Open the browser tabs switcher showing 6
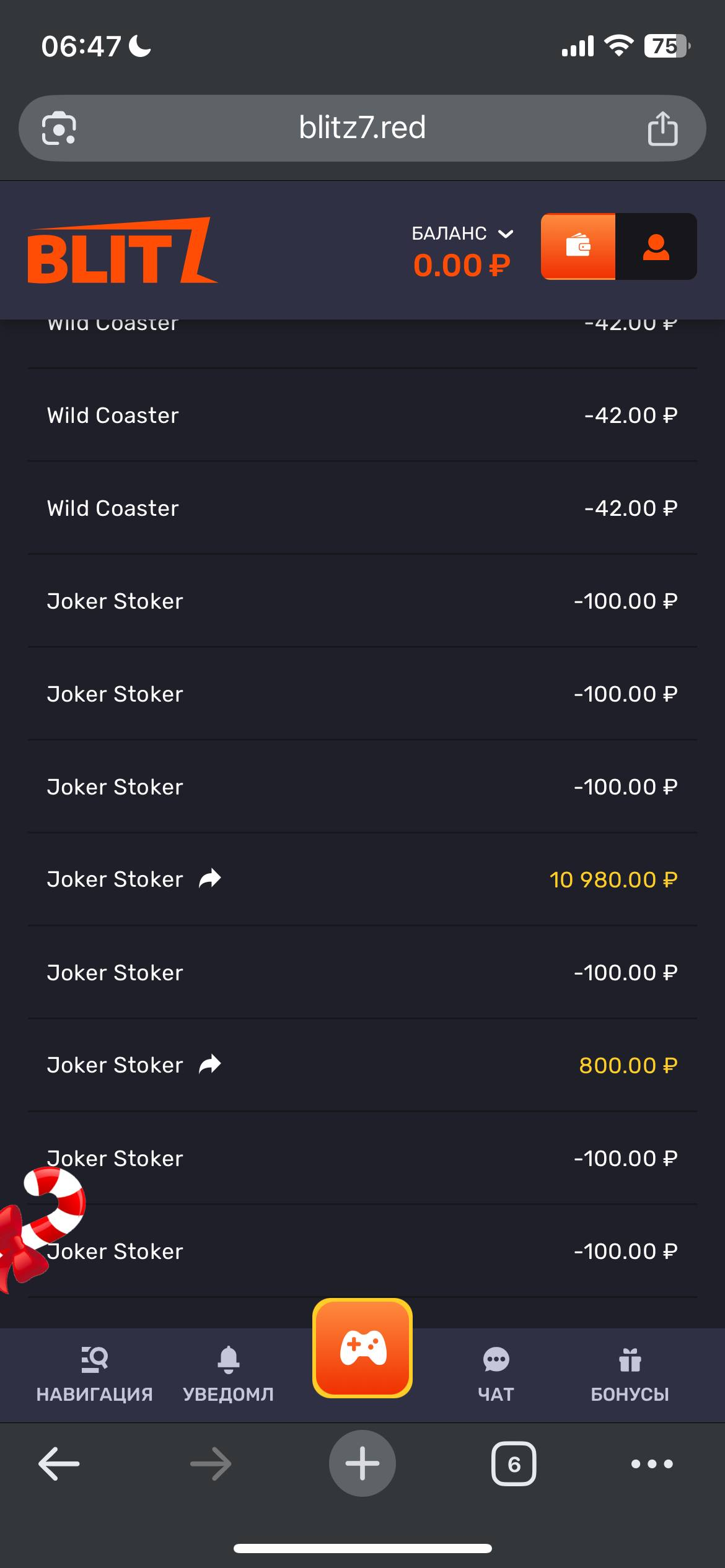 tap(514, 1463)
